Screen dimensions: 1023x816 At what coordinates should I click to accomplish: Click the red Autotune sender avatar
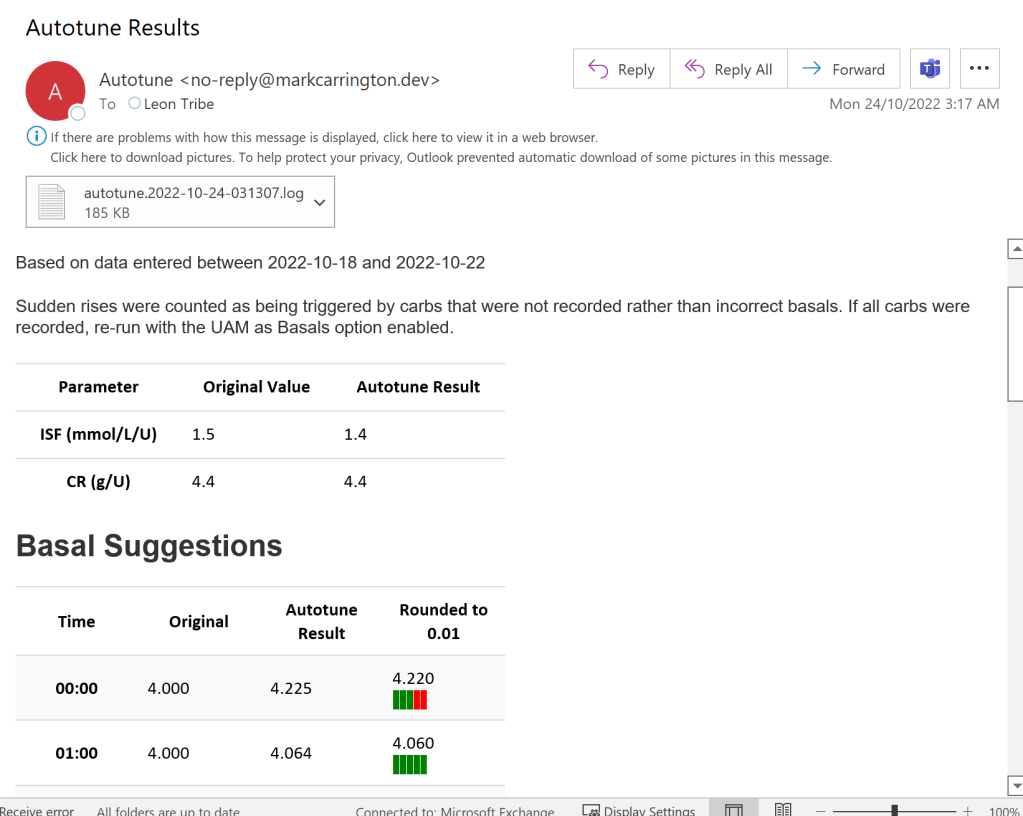click(x=55, y=91)
